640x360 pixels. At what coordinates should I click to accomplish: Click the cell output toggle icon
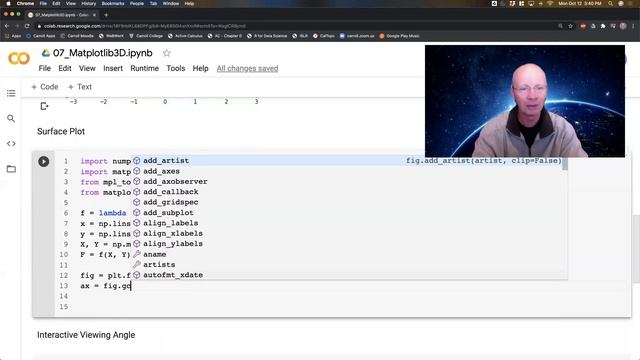[44, 107]
